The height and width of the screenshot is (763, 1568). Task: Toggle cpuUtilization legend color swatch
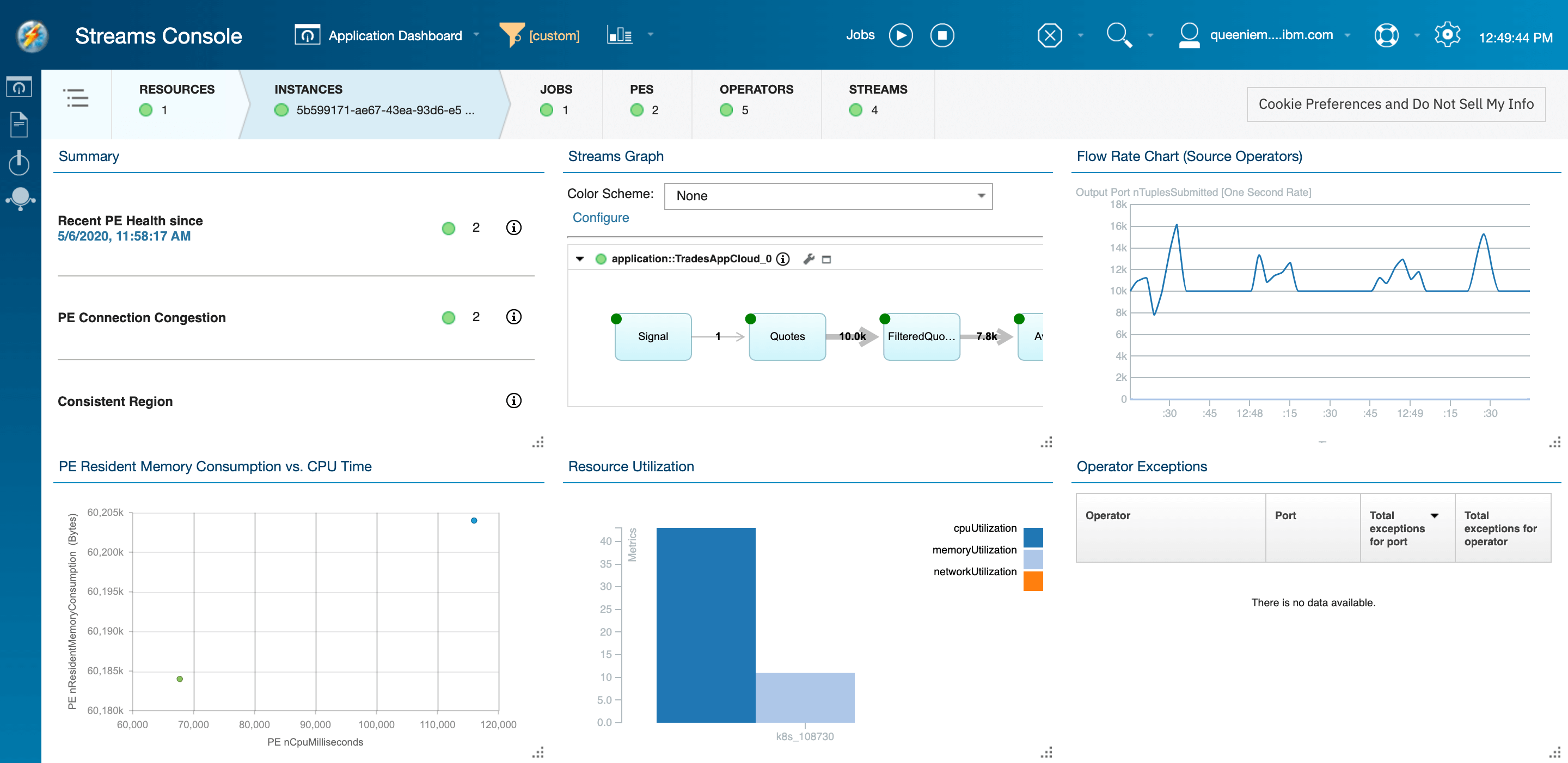tap(1033, 537)
